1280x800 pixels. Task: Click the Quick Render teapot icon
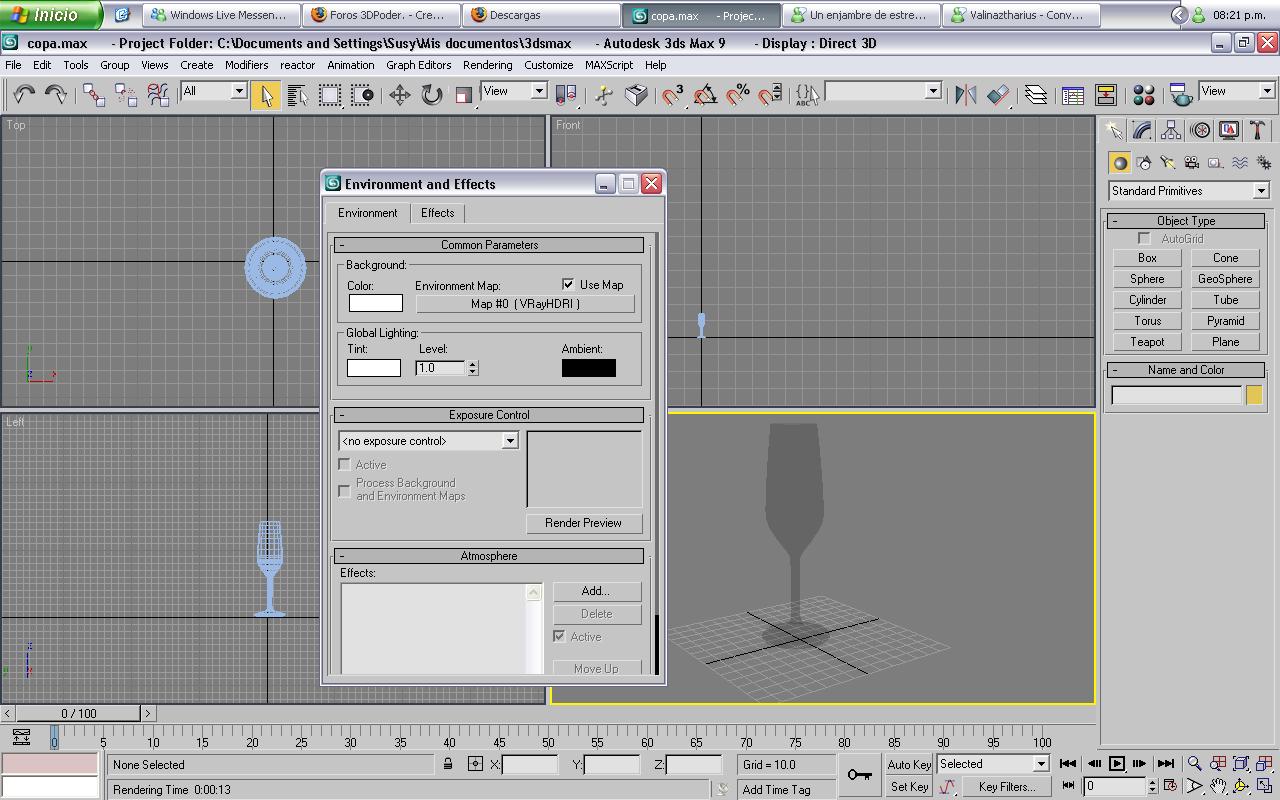pyautogui.click(x=1181, y=94)
